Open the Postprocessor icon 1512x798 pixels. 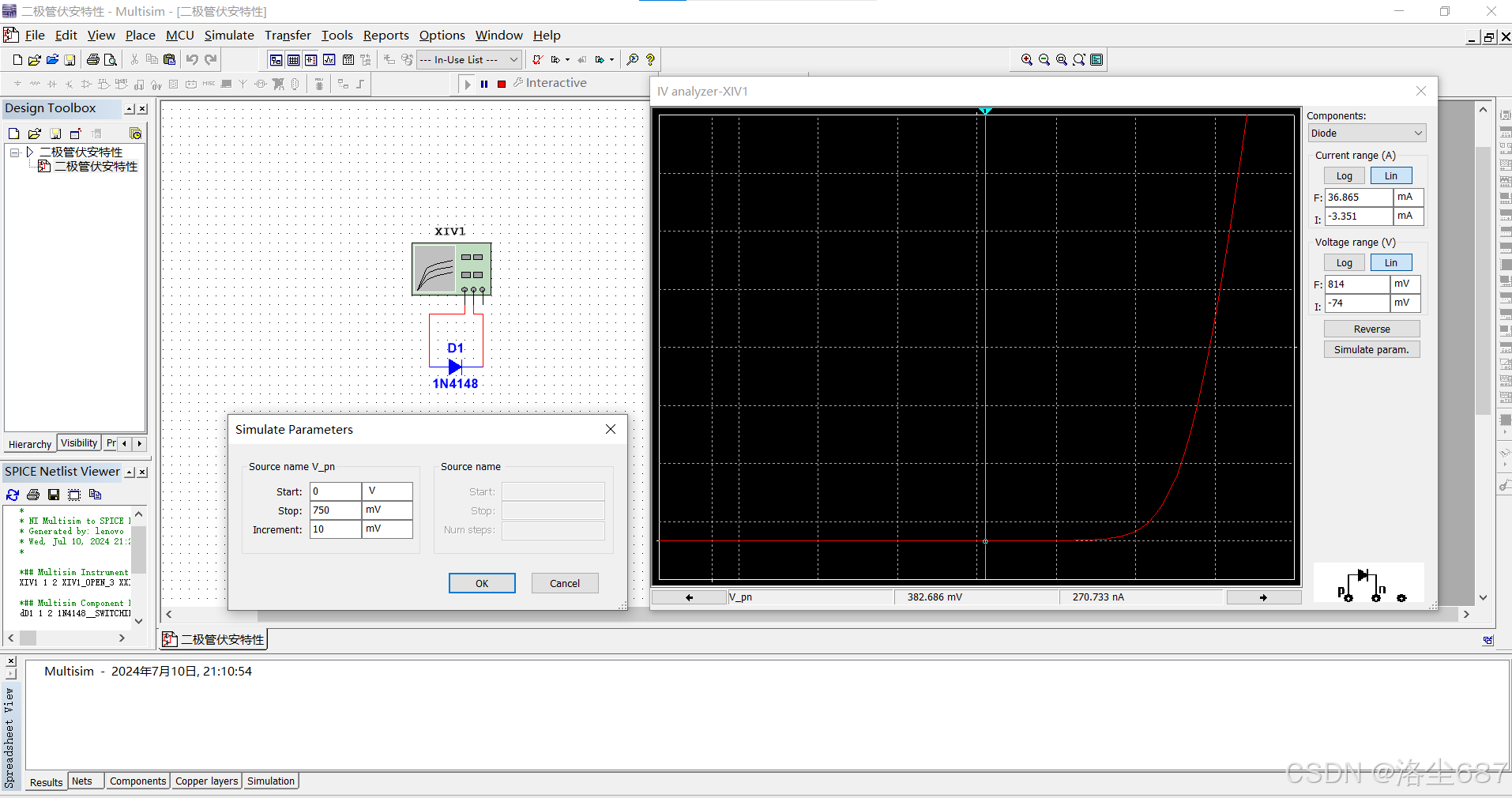348,59
